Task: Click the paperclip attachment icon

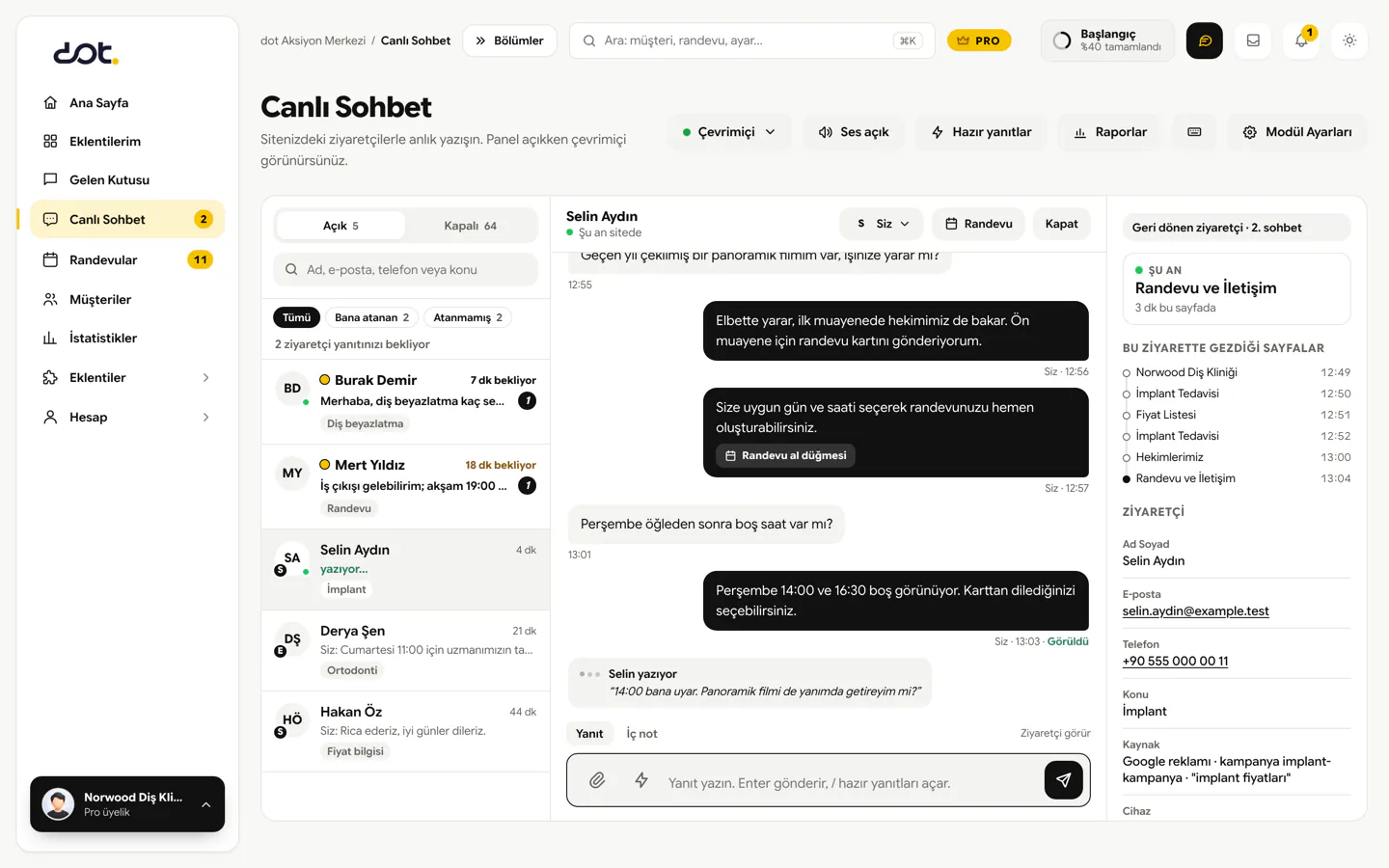Action: [x=597, y=780]
